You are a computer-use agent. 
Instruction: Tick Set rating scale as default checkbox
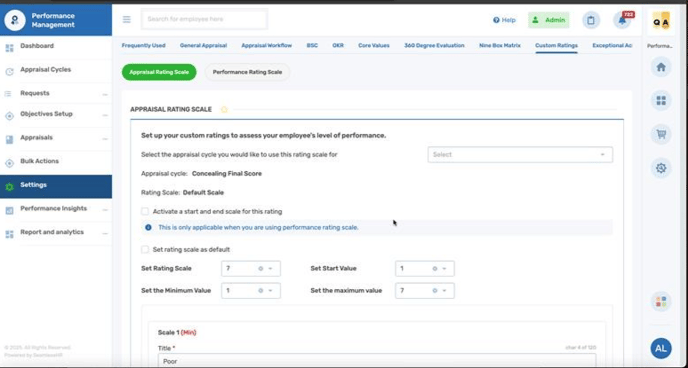tap(145, 250)
